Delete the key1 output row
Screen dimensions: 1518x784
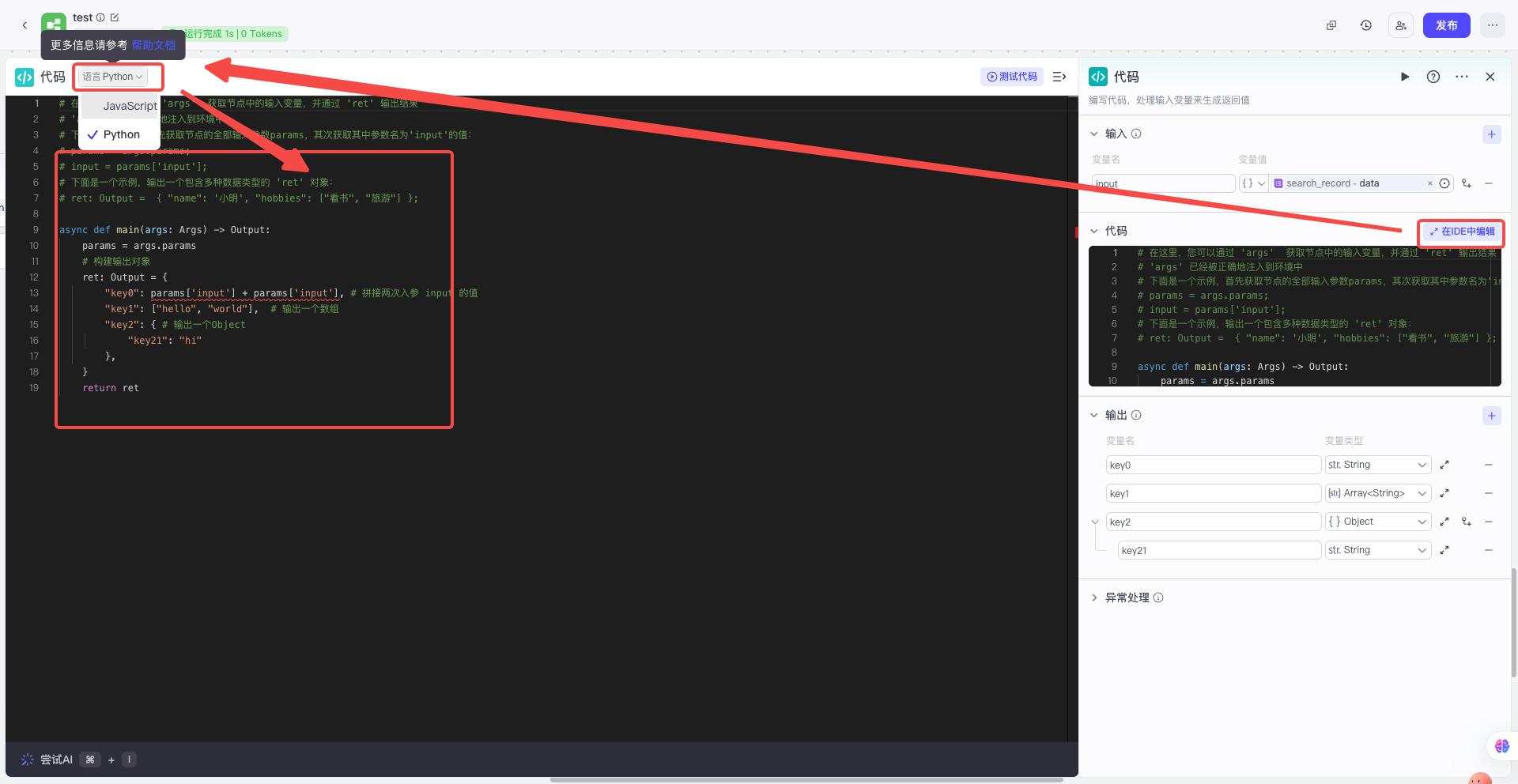pos(1489,493)
